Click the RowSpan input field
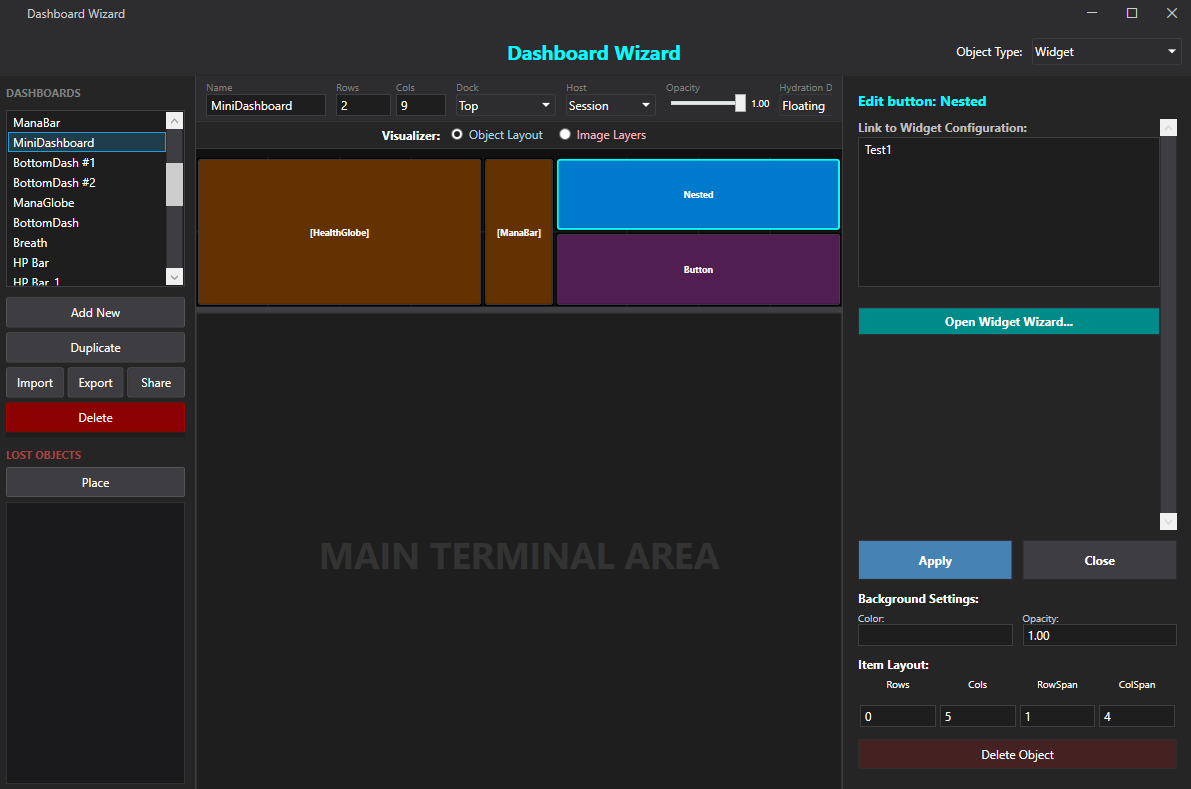1191x789 pixels. point(1057,716)
